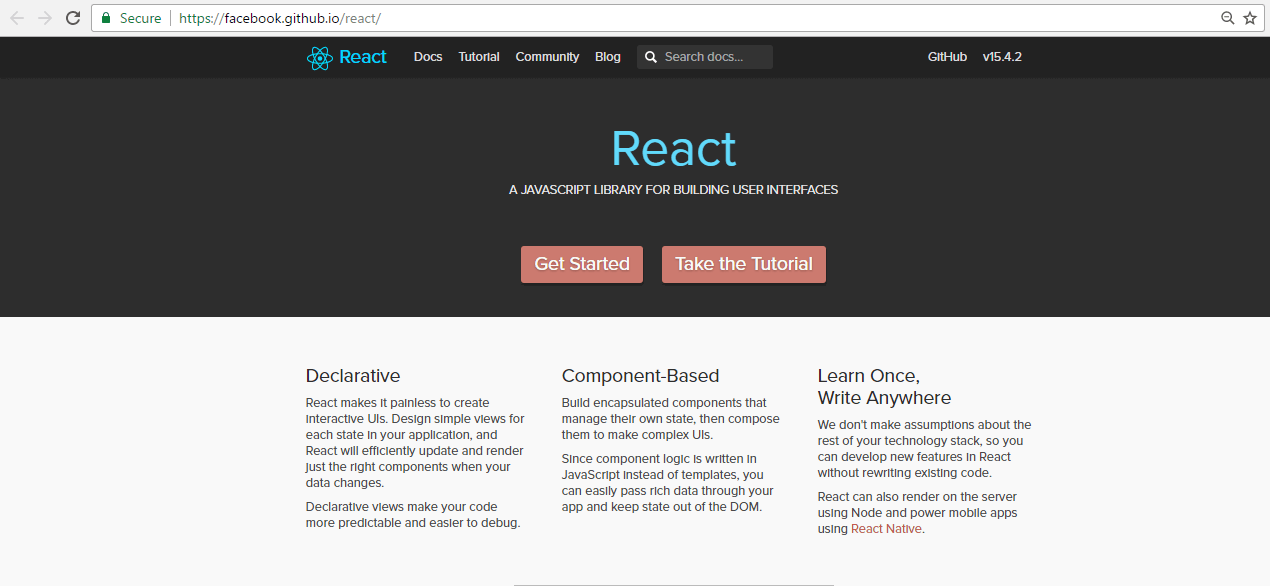Viewport: 1270px width, 586px height.
Task: Click the search magnifier icon in docs search
Action: 651,57
